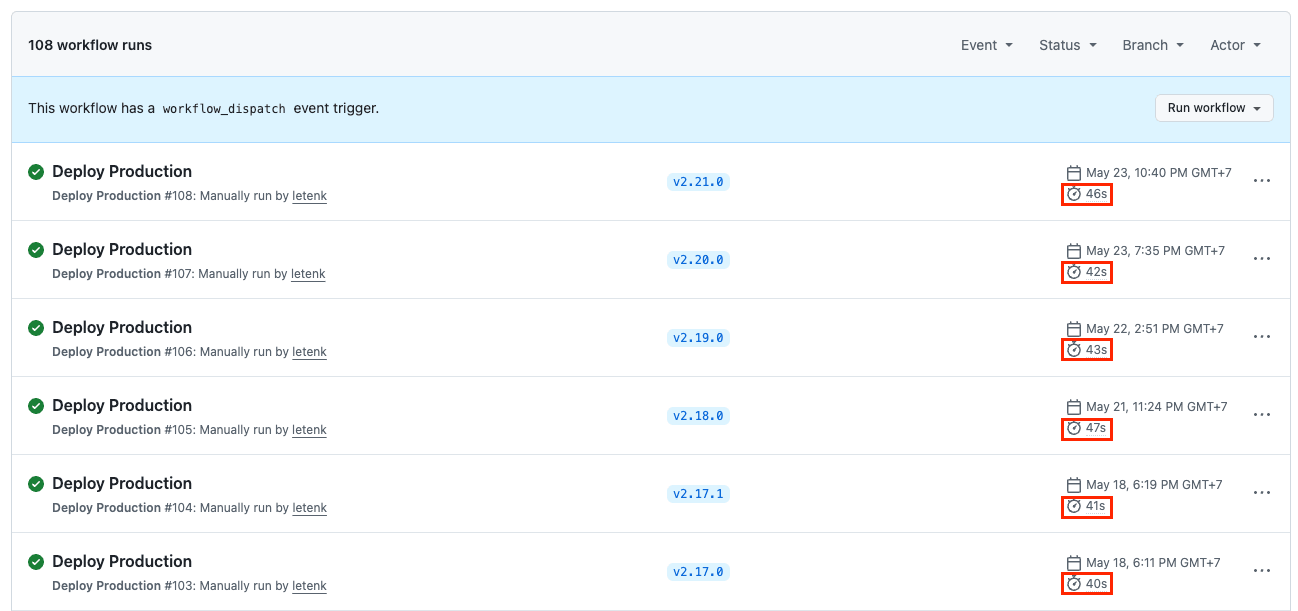Open the Status filter dropdown
This screenshot has width=1298, height=611.
click(1068, 45)
